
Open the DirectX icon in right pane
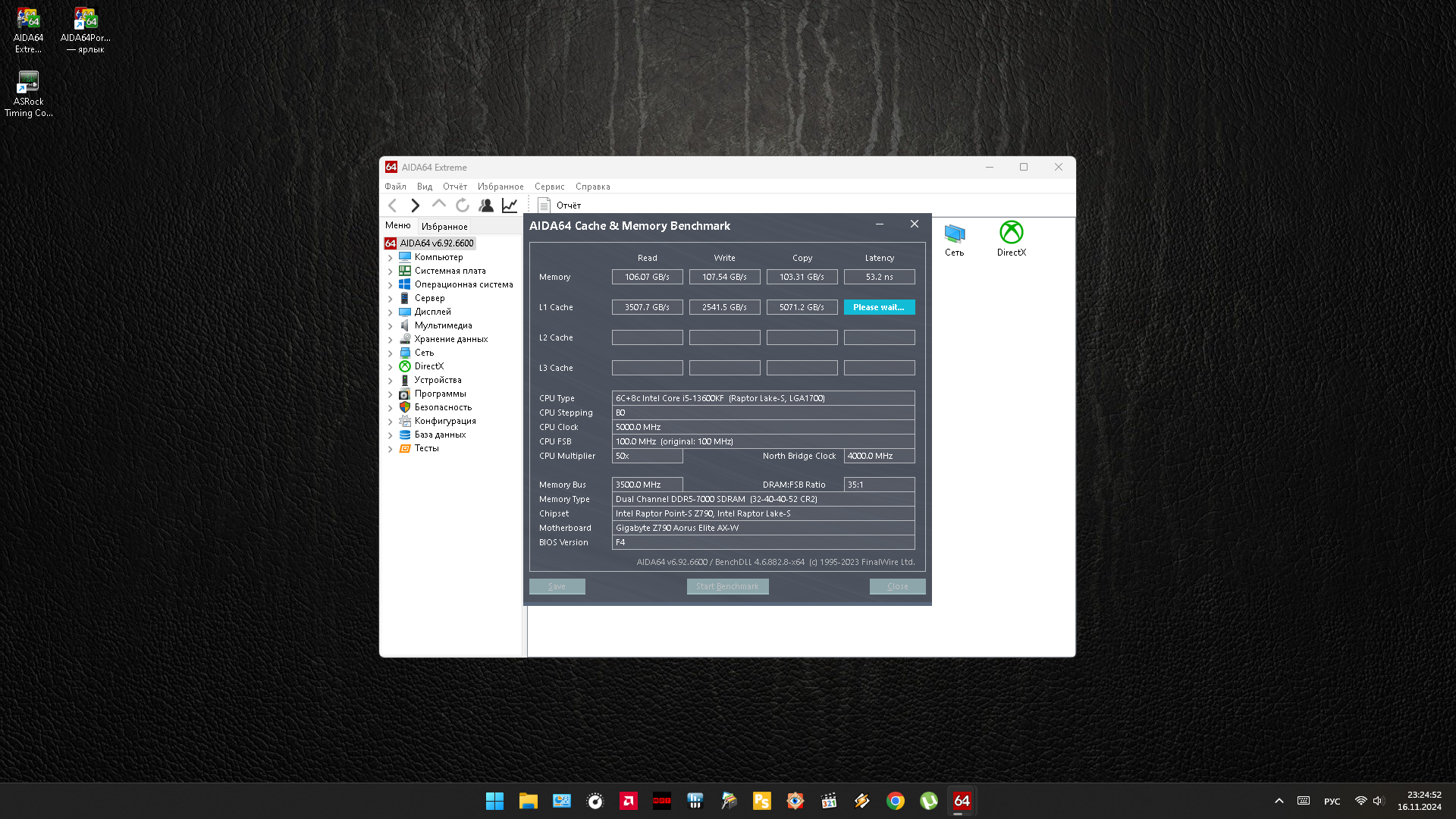[x=1011, y=239]
